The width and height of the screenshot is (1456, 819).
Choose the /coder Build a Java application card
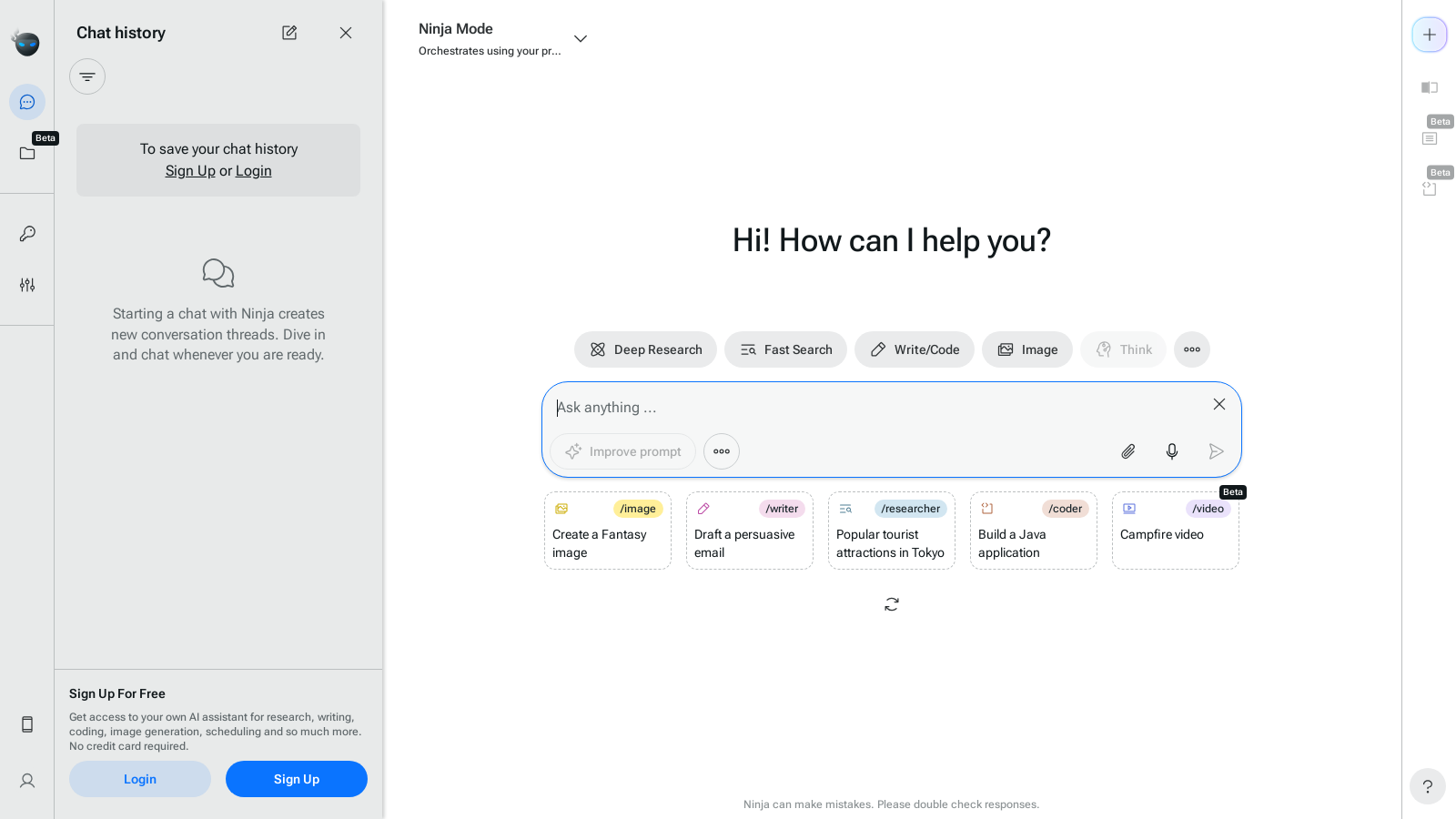click(x=1034, y=531)
